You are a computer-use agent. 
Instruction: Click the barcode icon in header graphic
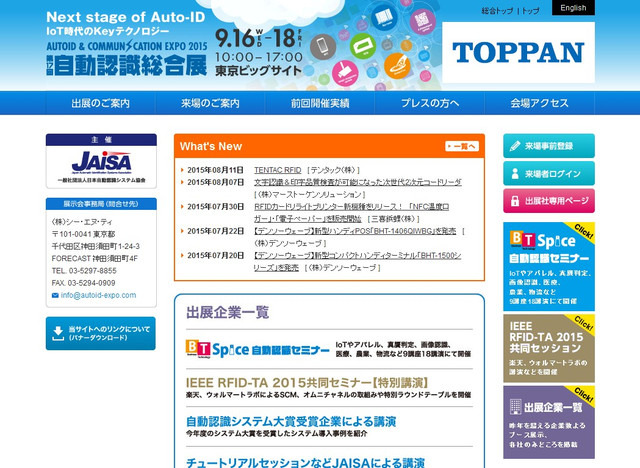pyautogui.click(x=384, y=18)
